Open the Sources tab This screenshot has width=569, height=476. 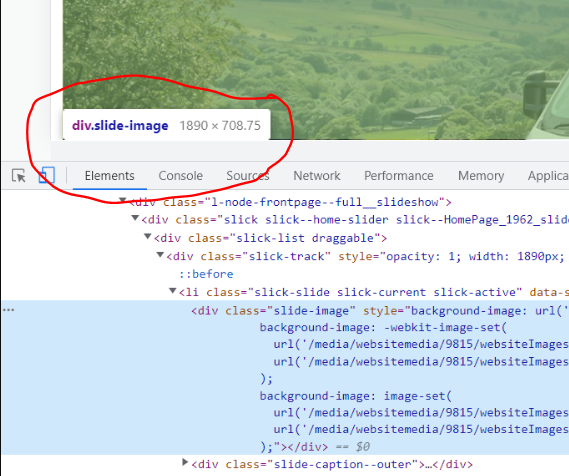click(x=248, y=176)
